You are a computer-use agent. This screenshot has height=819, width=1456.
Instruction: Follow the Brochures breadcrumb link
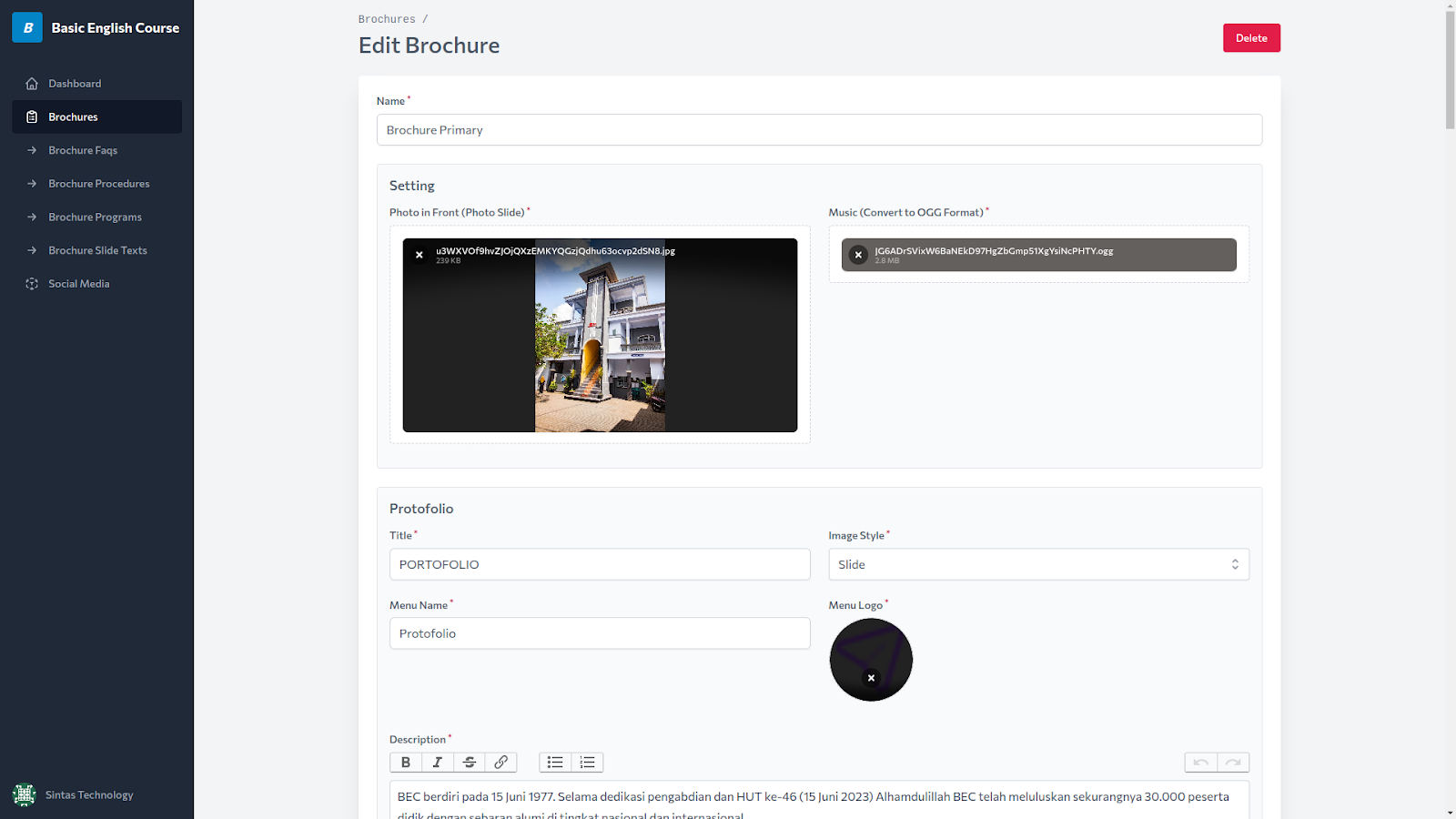tap(387, 19)
